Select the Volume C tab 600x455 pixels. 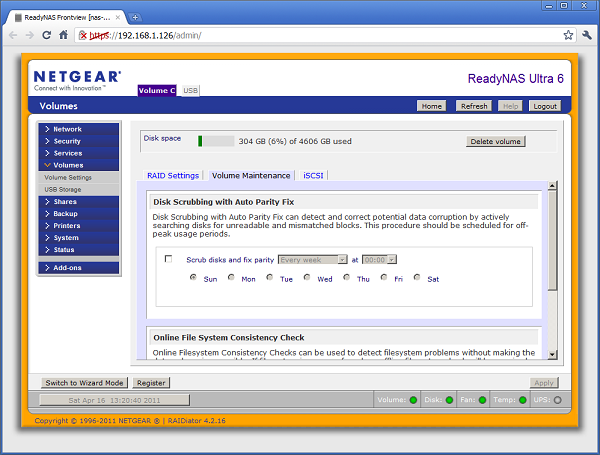tap(157, 90)
